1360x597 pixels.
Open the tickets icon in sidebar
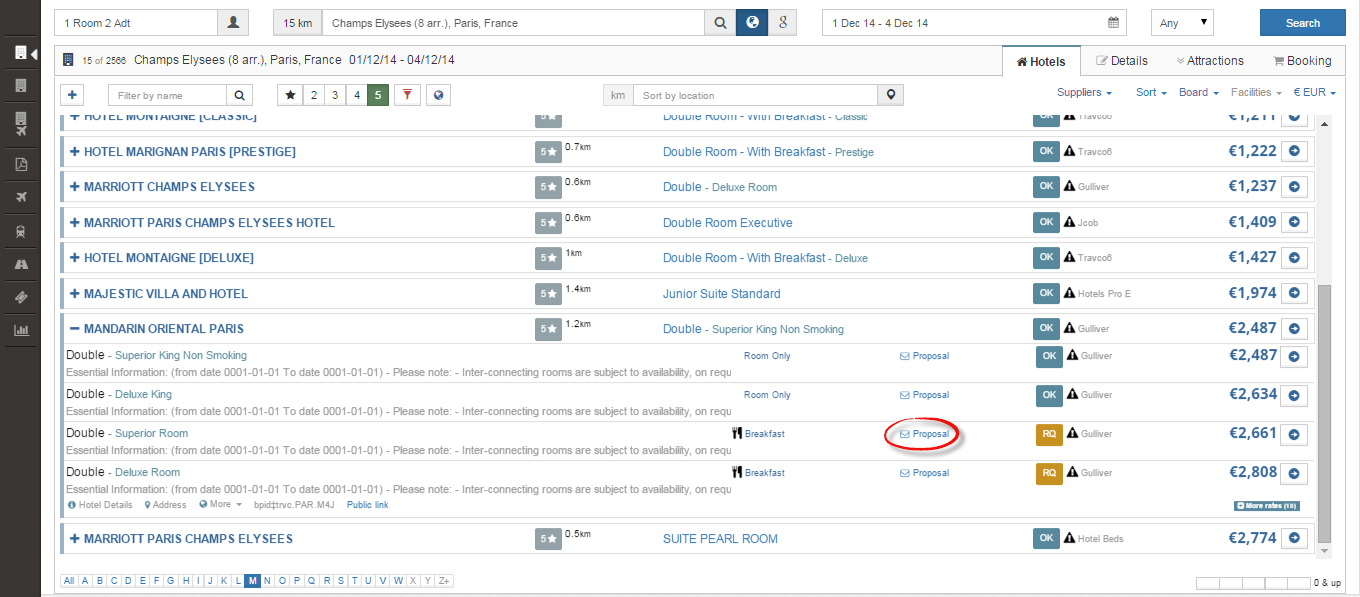[20, 297]
